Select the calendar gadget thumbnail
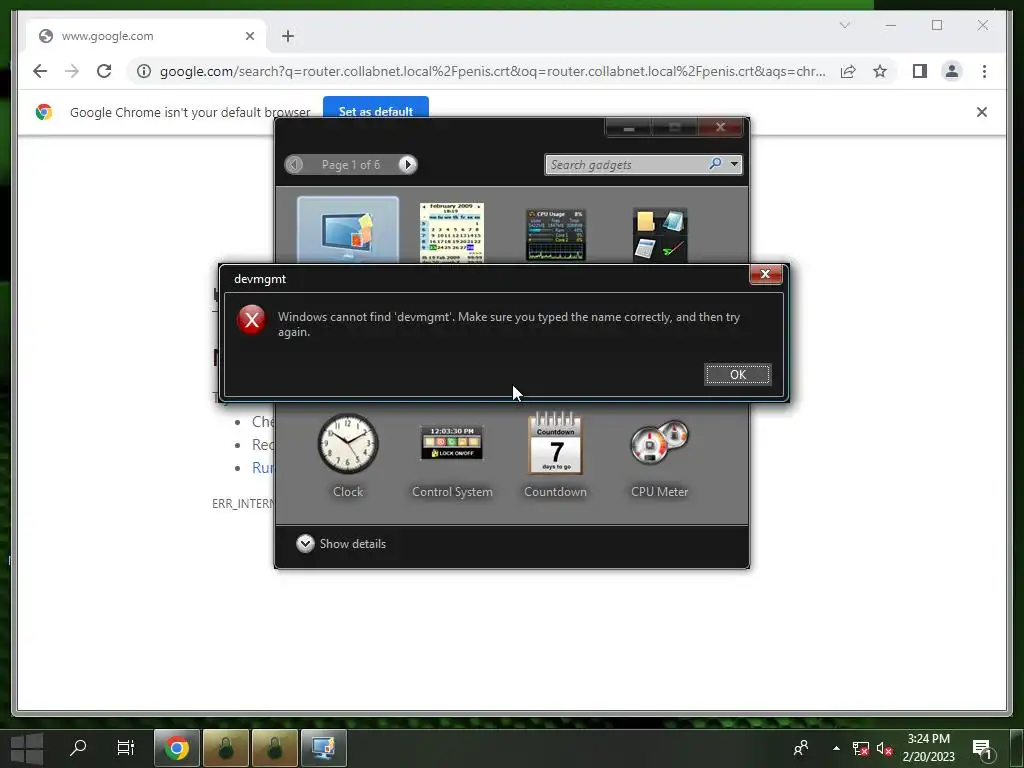 click(x=452, y=232)
